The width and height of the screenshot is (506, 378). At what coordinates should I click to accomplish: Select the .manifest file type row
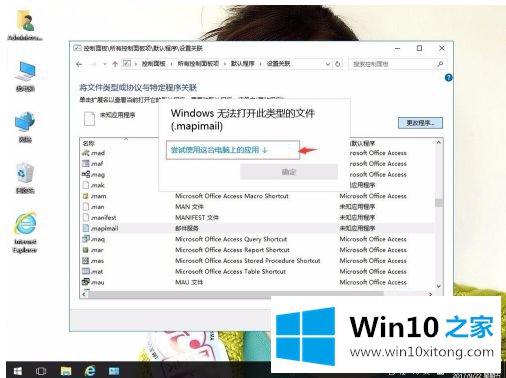[x=257, y=218]
